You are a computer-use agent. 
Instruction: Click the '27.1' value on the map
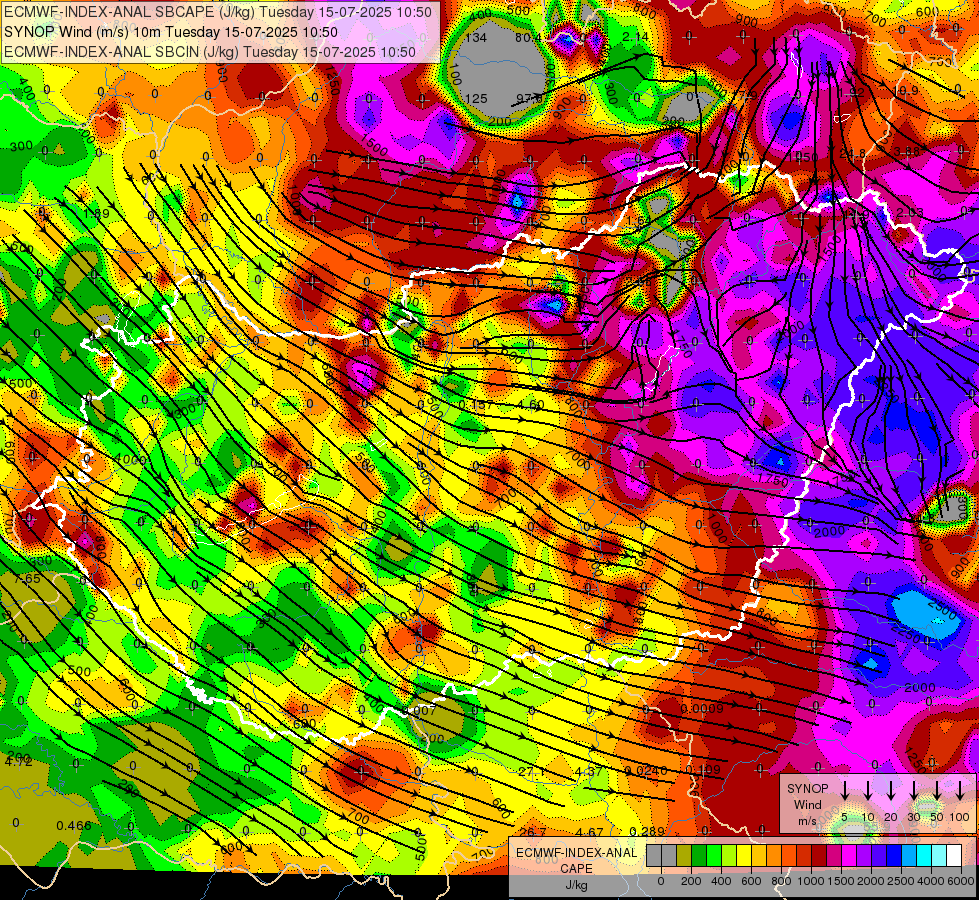[x=532, y=772]
